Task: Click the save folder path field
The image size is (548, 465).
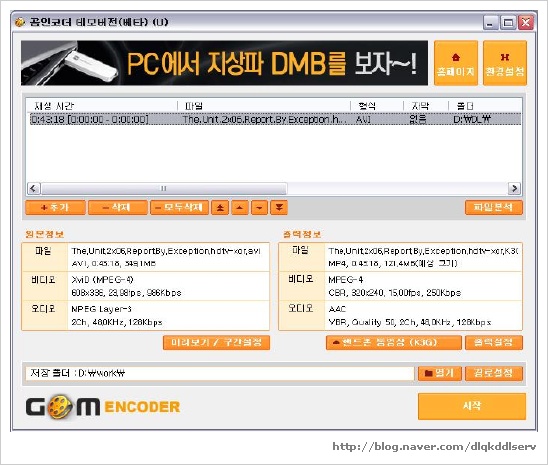Action: (220, 373)
